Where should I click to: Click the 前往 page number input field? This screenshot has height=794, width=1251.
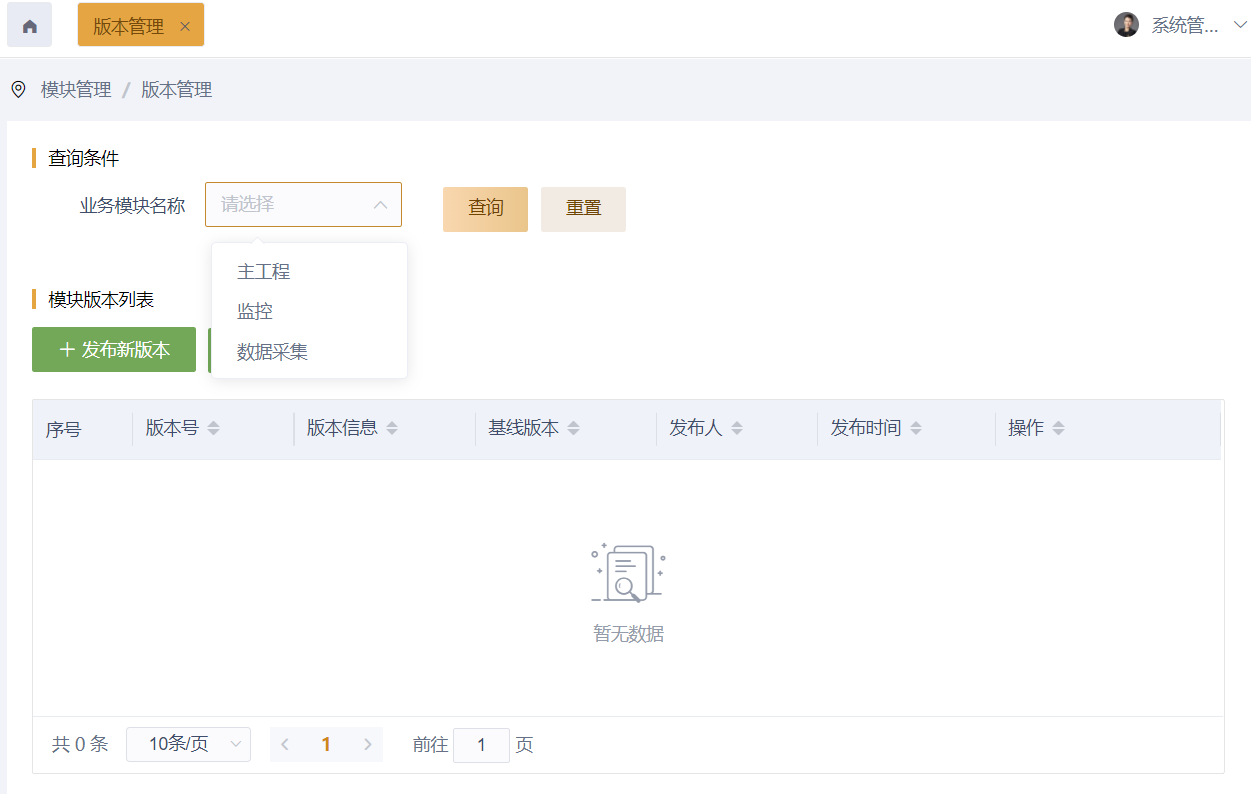[481, 745]
